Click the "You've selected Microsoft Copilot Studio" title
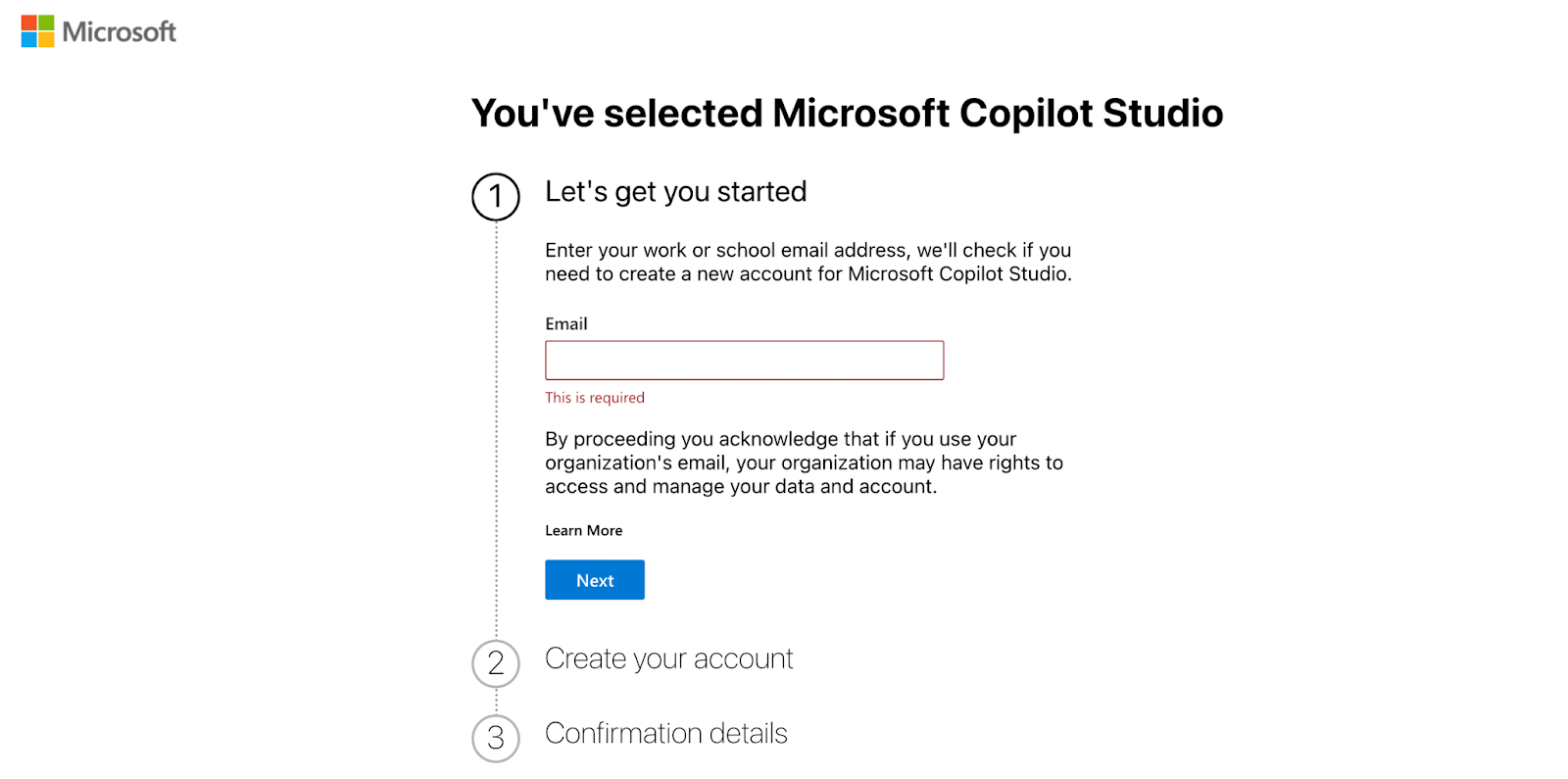Image resolution: width=1568 pixels, height=779 pixels. coord(847,113)
